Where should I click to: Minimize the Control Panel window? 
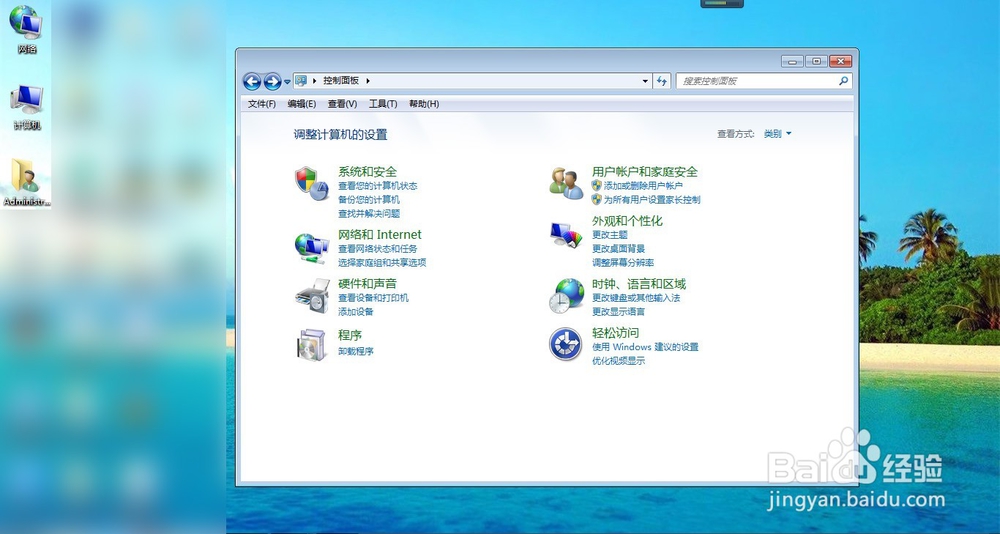pos(792,61)
